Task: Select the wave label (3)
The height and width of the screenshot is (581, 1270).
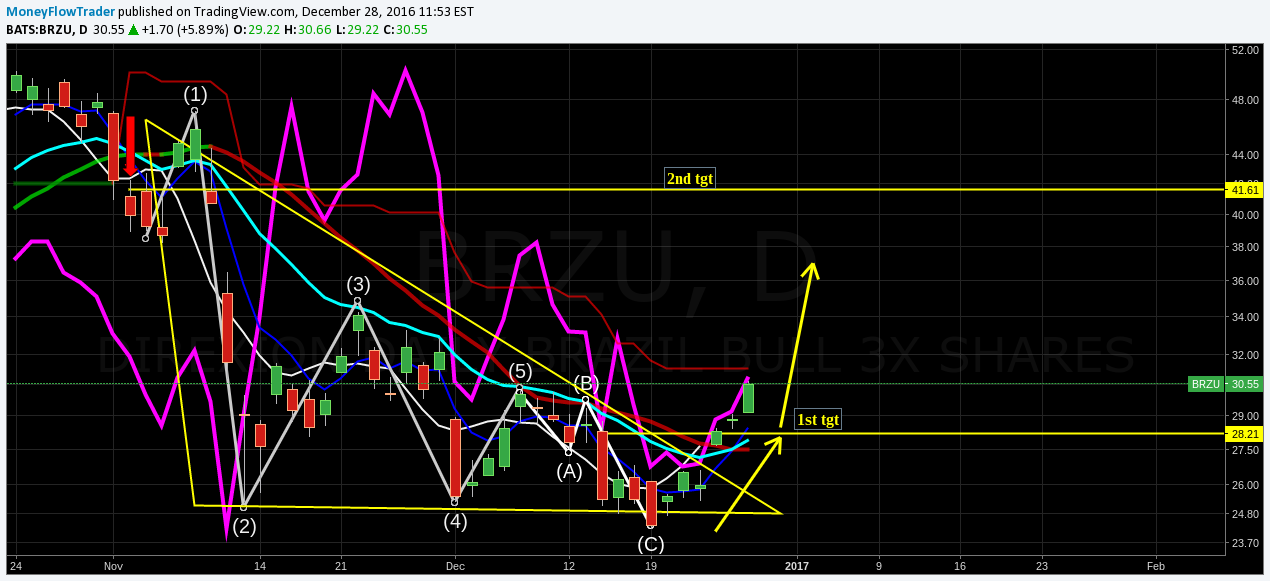Action: point(359,285)
